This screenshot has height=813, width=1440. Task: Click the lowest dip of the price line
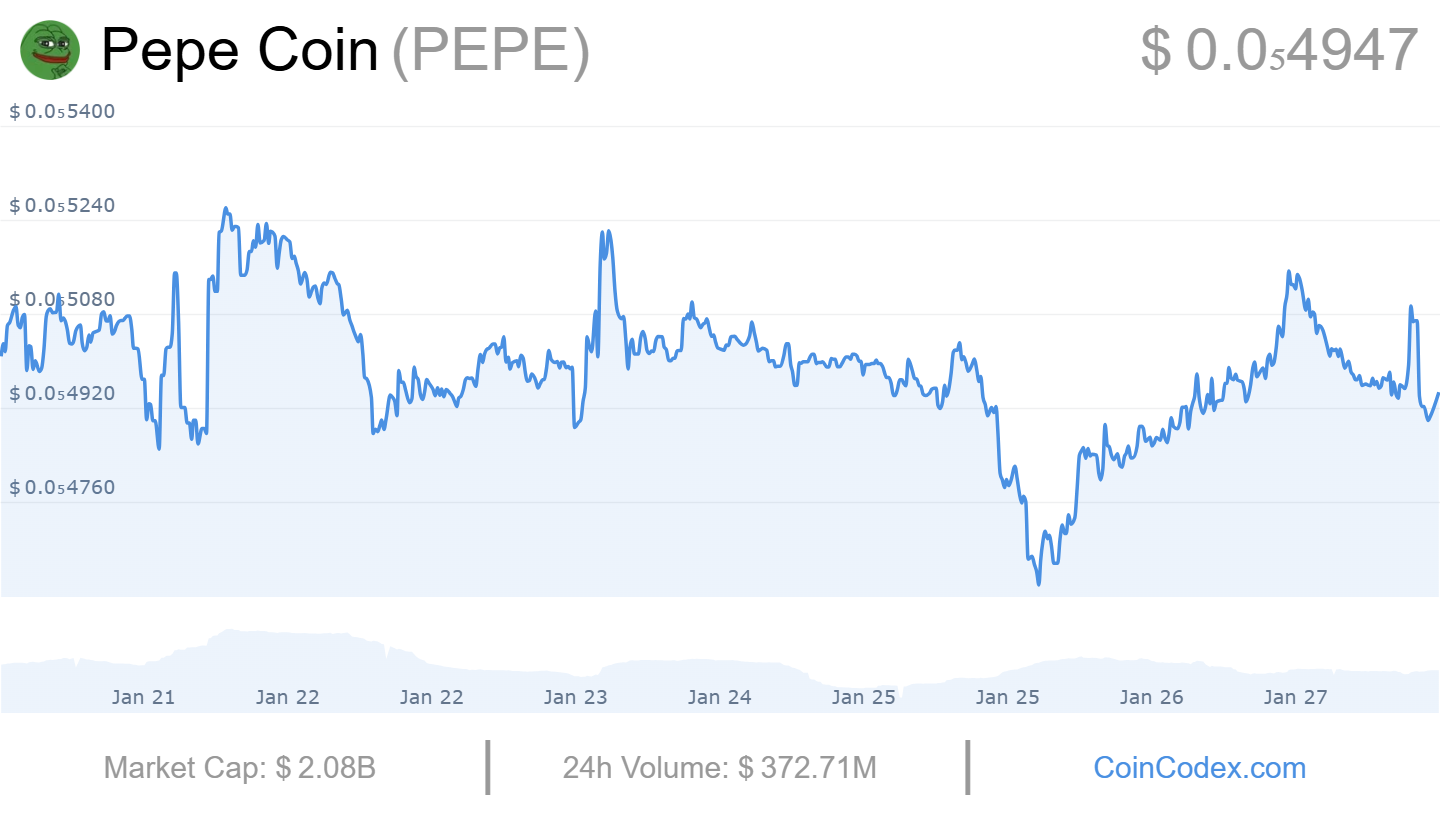point(1039,584)
